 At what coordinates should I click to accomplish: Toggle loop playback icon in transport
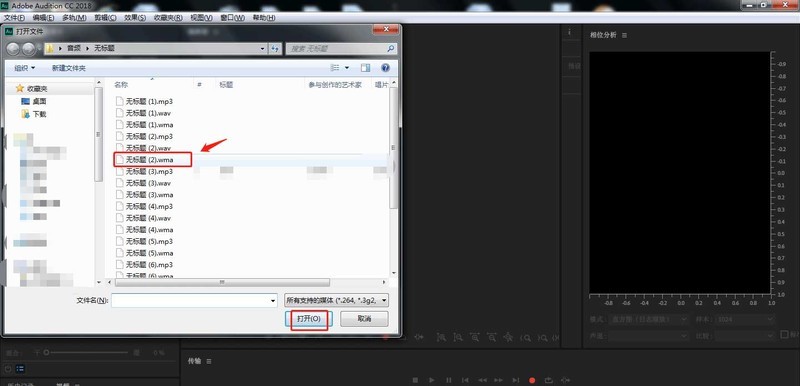[x=548, y=380]
